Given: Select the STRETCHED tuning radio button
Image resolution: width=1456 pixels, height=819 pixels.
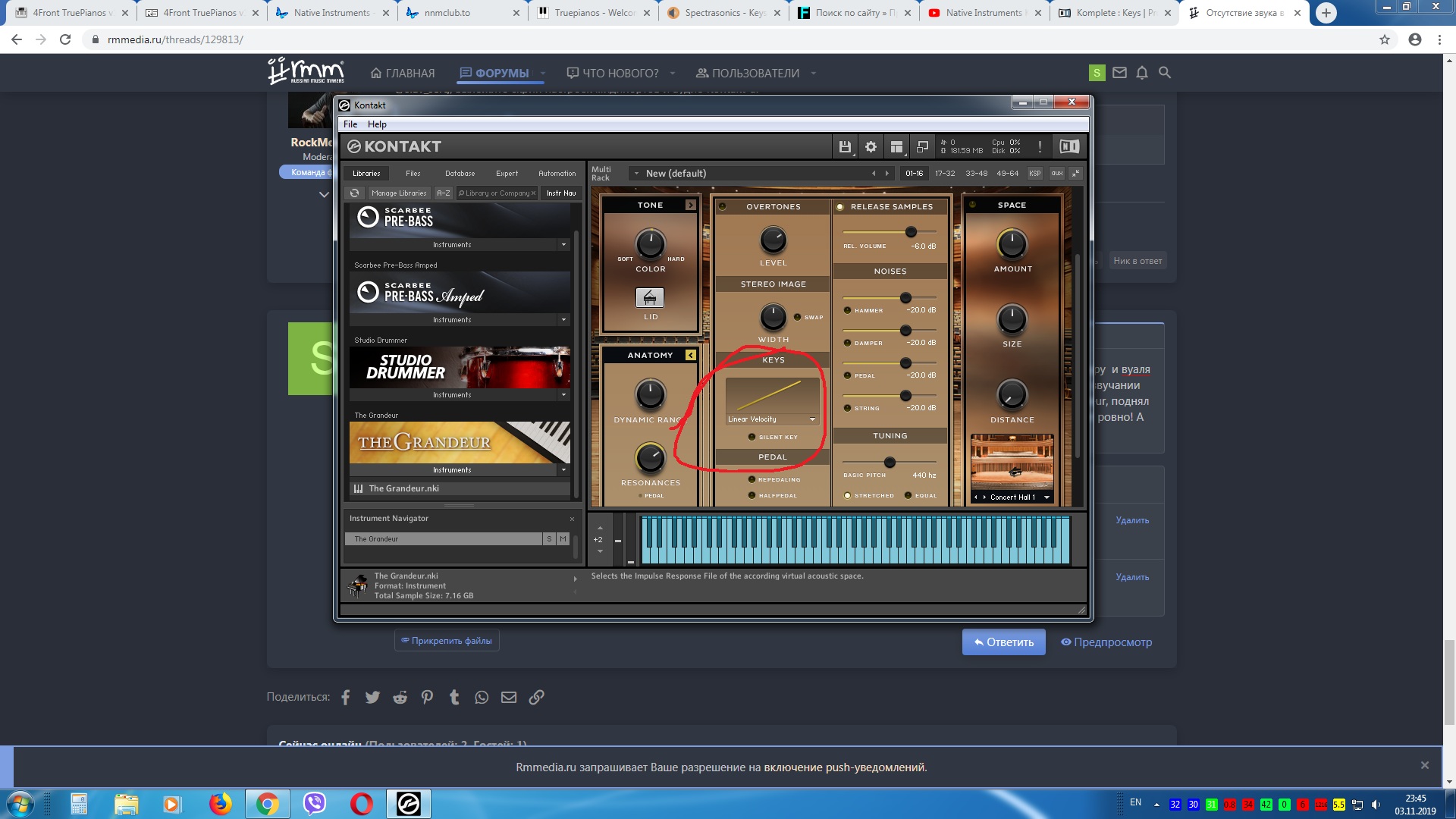Looking at the screenshot, I should pos(848,496).
